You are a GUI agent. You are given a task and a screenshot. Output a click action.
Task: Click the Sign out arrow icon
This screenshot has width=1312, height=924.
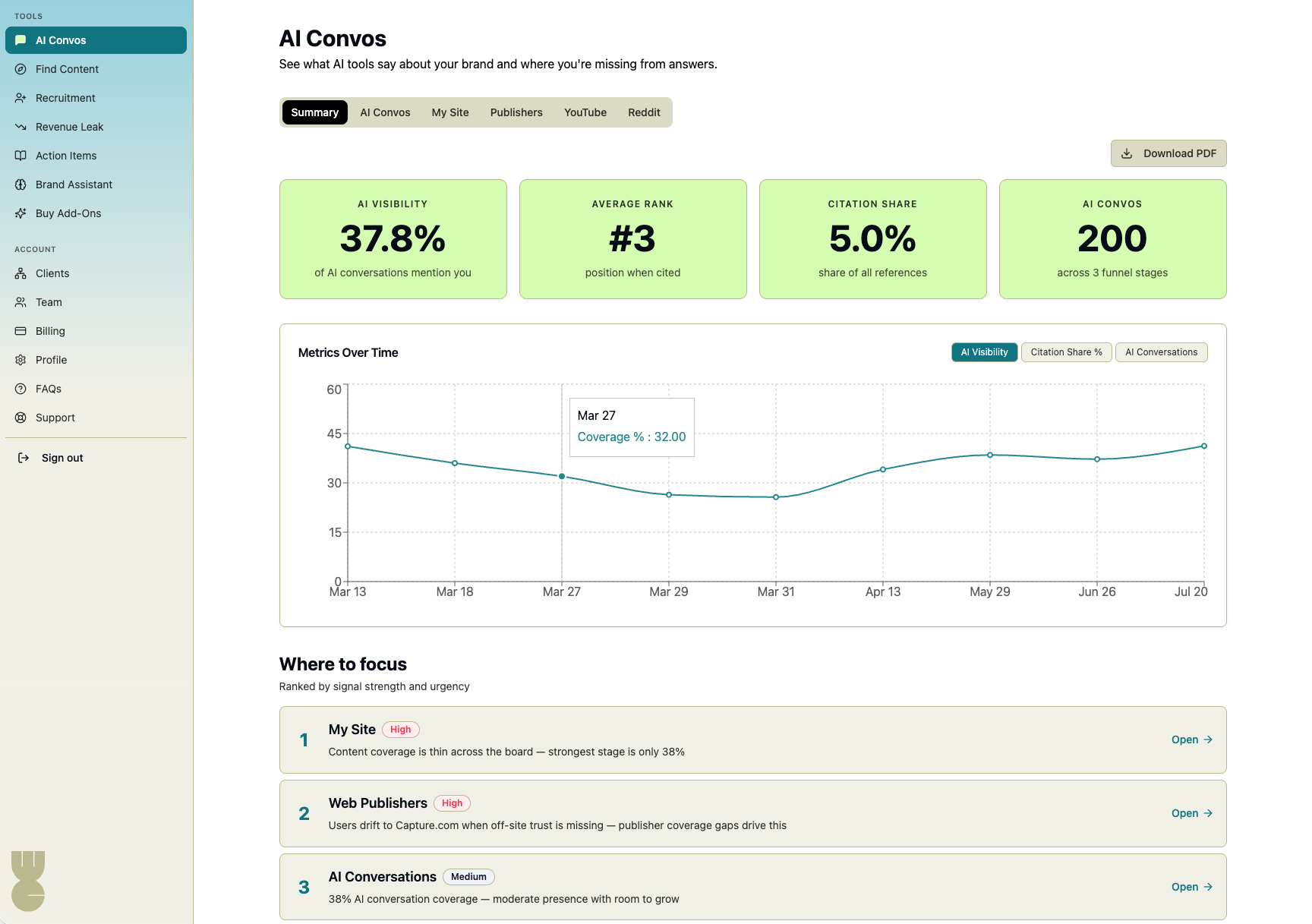[x=24, y=458]
